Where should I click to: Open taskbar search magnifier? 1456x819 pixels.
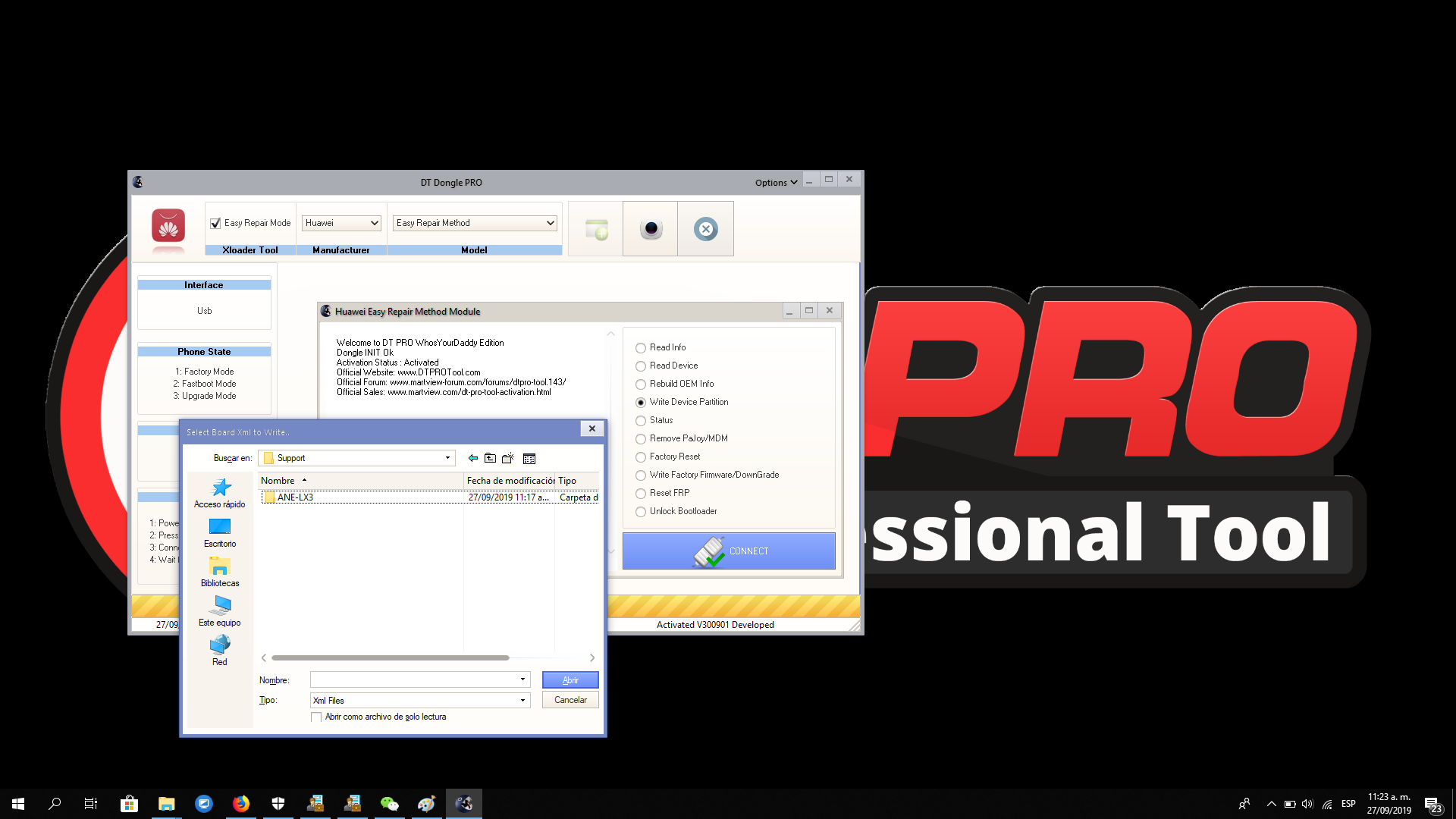coord(55,804)
